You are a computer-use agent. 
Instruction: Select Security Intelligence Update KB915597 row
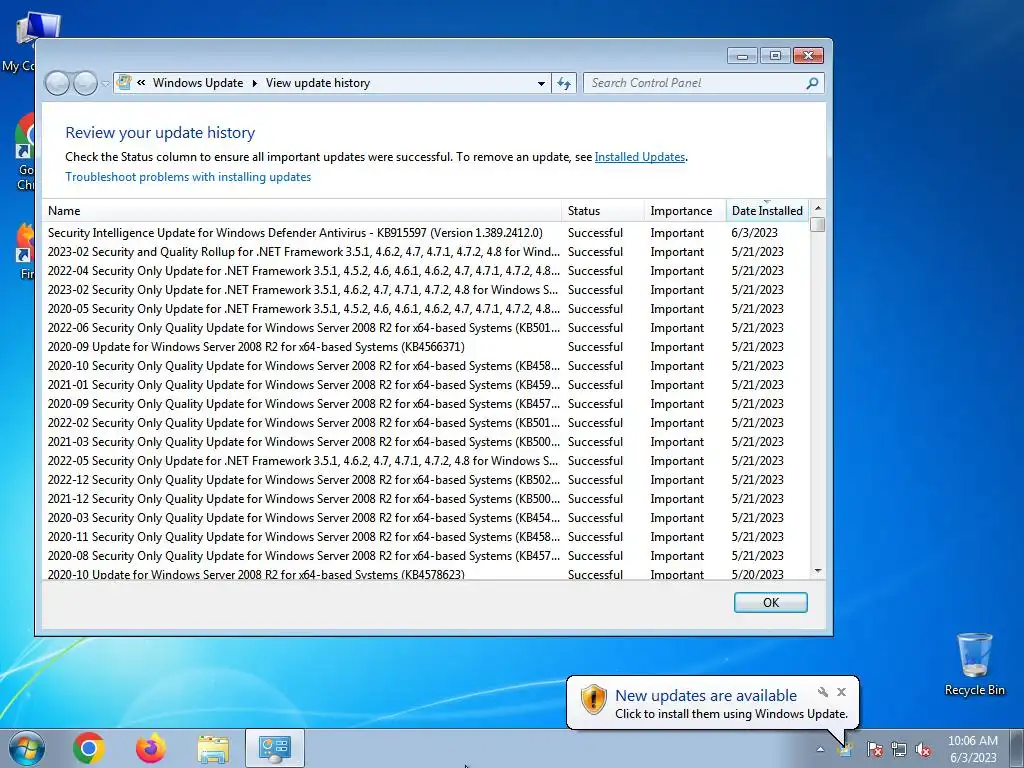pyautogui.click(x=426, y=233)
